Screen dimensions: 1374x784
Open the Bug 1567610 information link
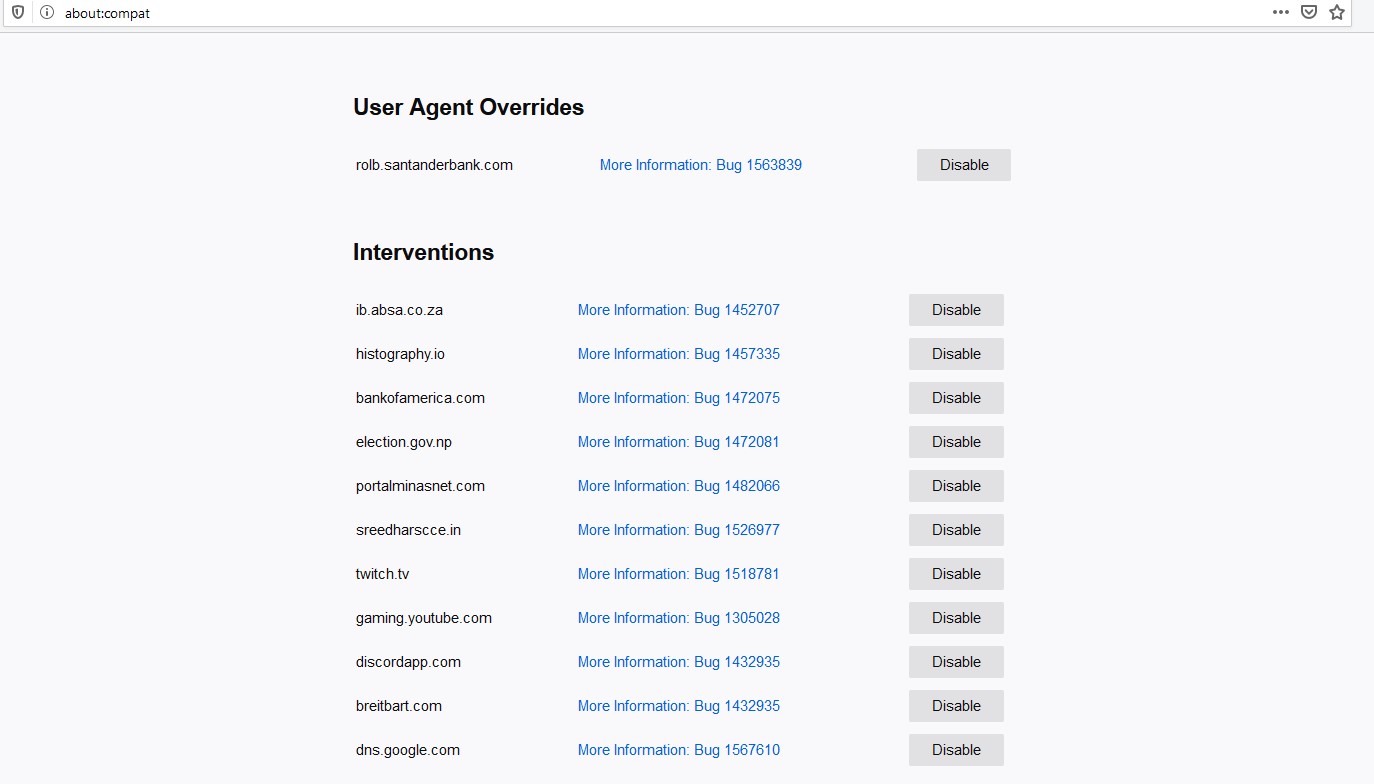(x=679, y=750)
